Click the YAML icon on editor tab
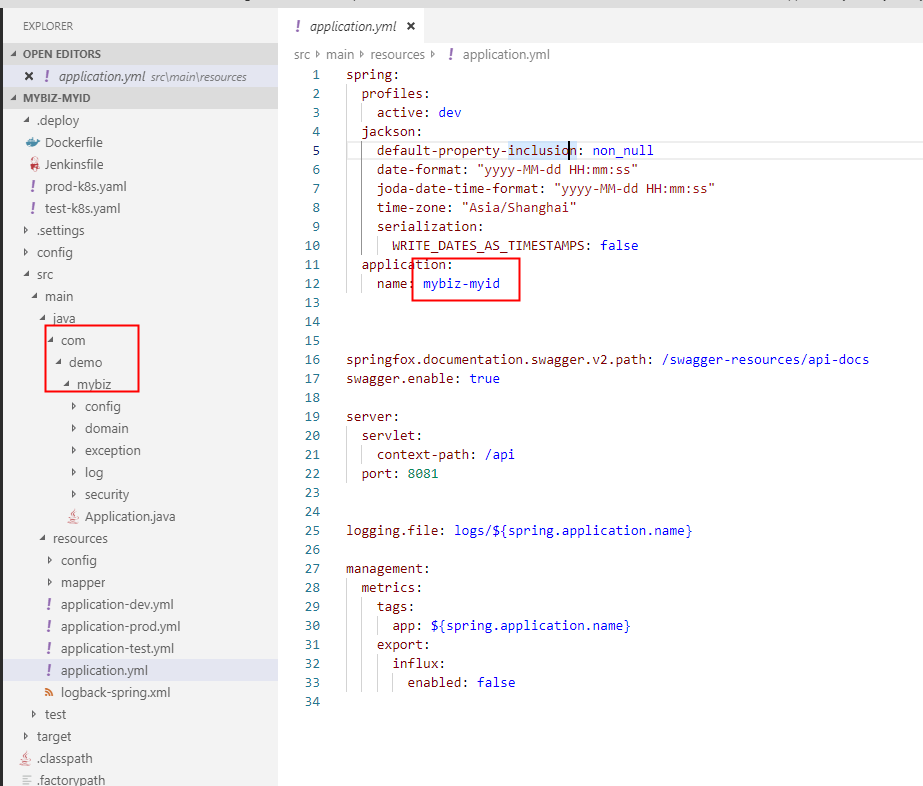The image size is (923, 786). click(x=298, y=26)
